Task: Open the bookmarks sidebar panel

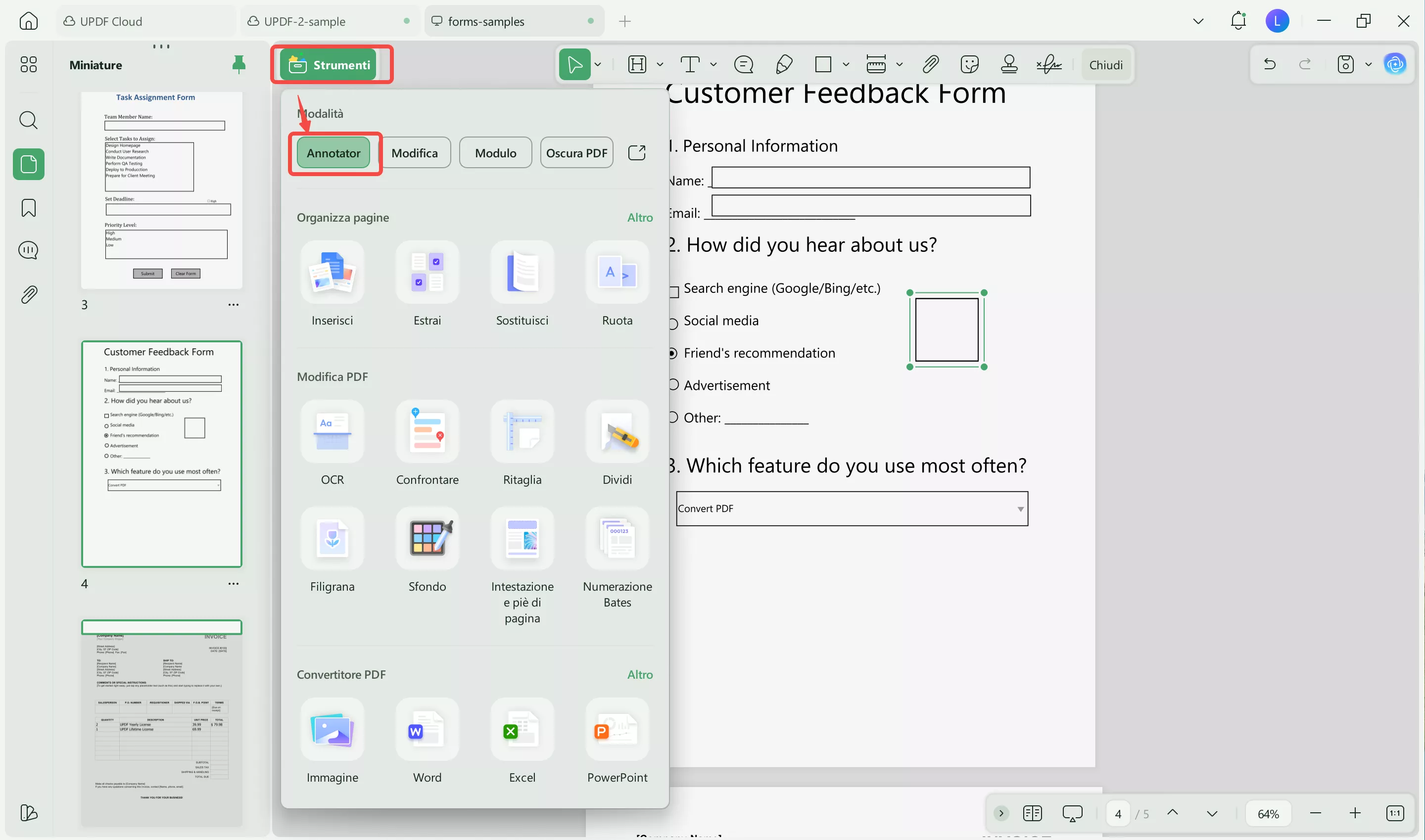Action: pyautogui.click(x=28, y=208)
